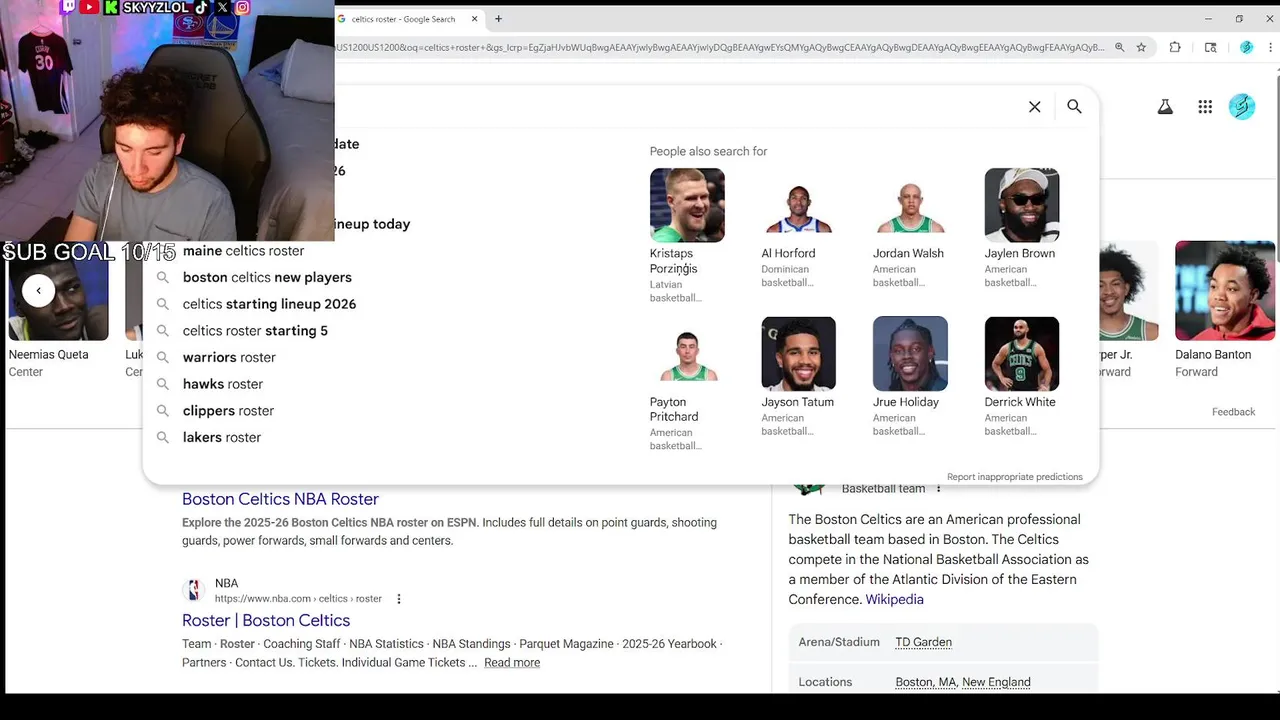Open Jrue Holiday photo card

pos(910,354)
